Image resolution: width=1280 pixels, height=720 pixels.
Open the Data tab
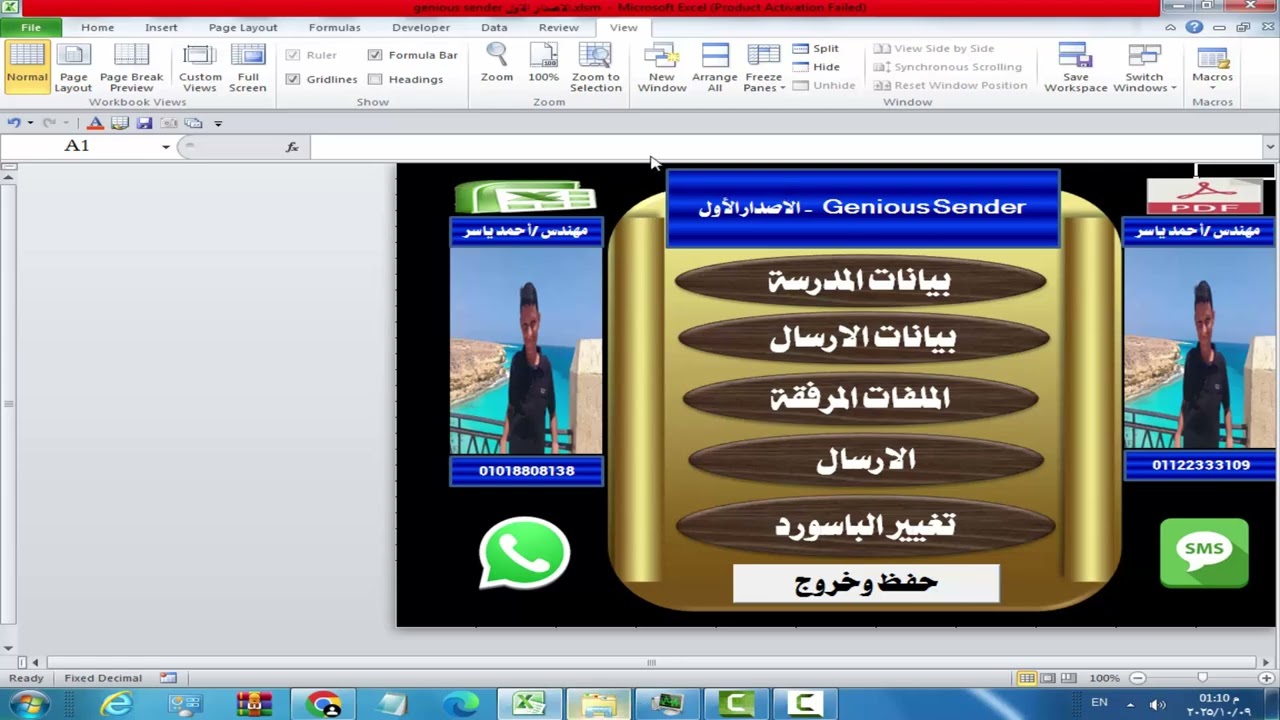(x=494, y=27)
